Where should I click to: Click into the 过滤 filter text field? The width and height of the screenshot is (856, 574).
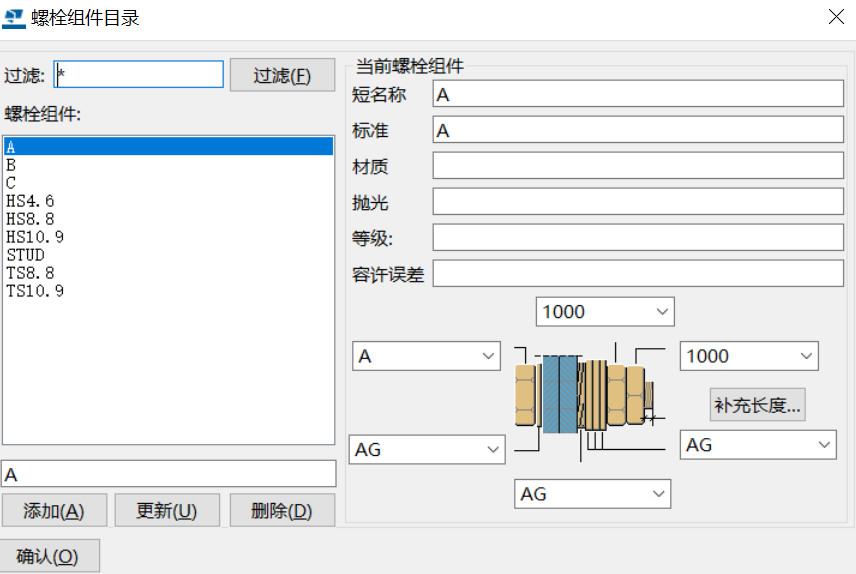coord(139,75)
